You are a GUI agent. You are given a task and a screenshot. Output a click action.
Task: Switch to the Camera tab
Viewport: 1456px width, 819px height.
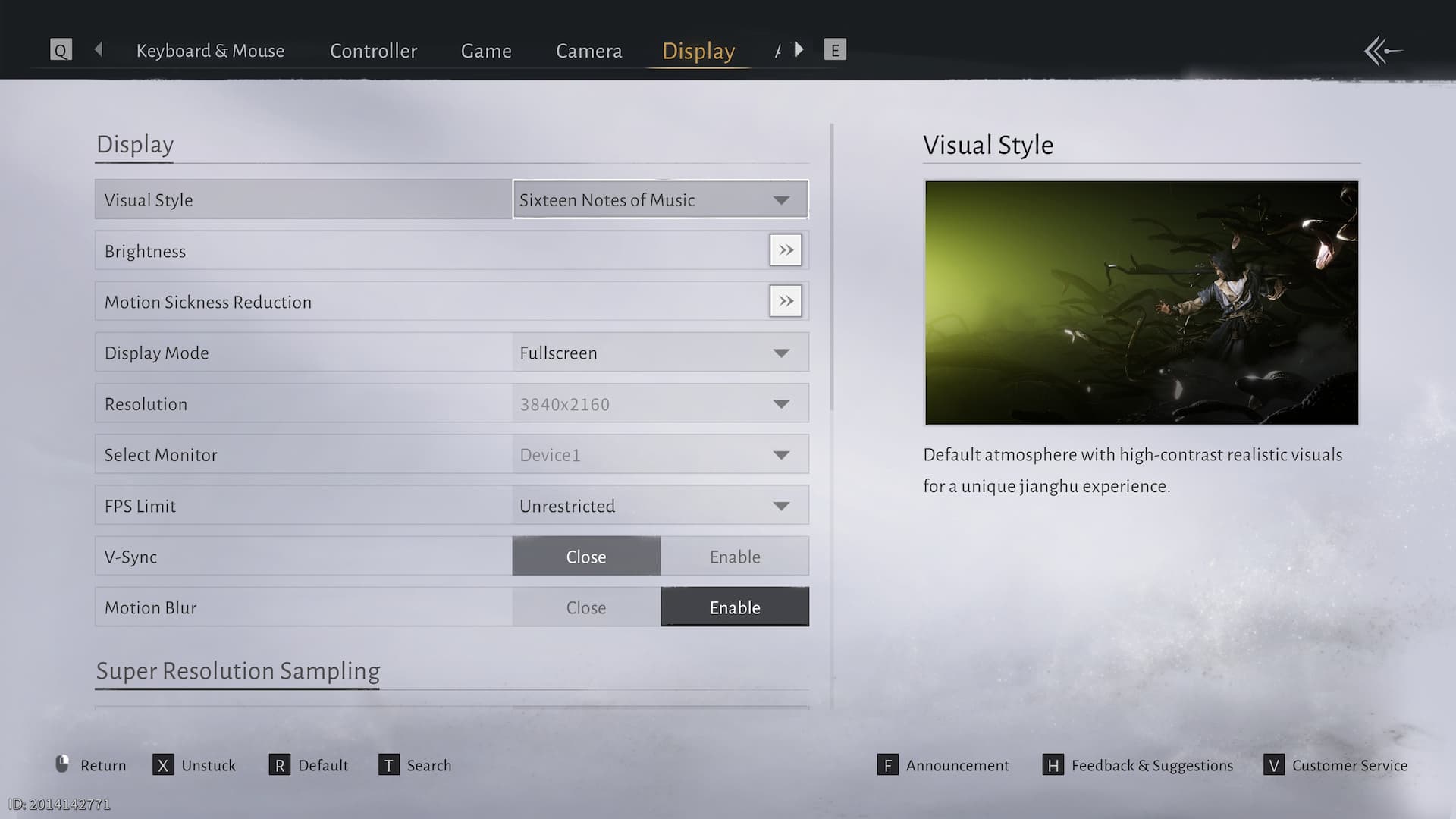[588, 51]
